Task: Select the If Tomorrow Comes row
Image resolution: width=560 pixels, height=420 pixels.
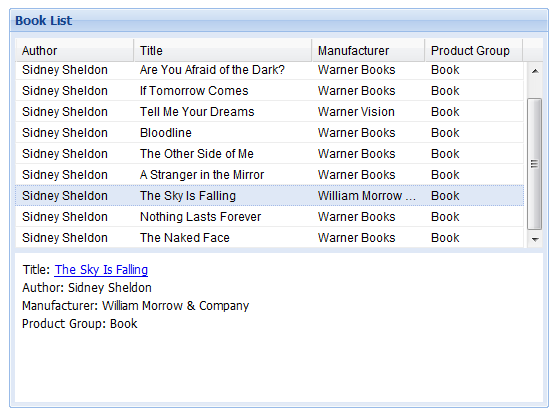Action: pos(270,91)
